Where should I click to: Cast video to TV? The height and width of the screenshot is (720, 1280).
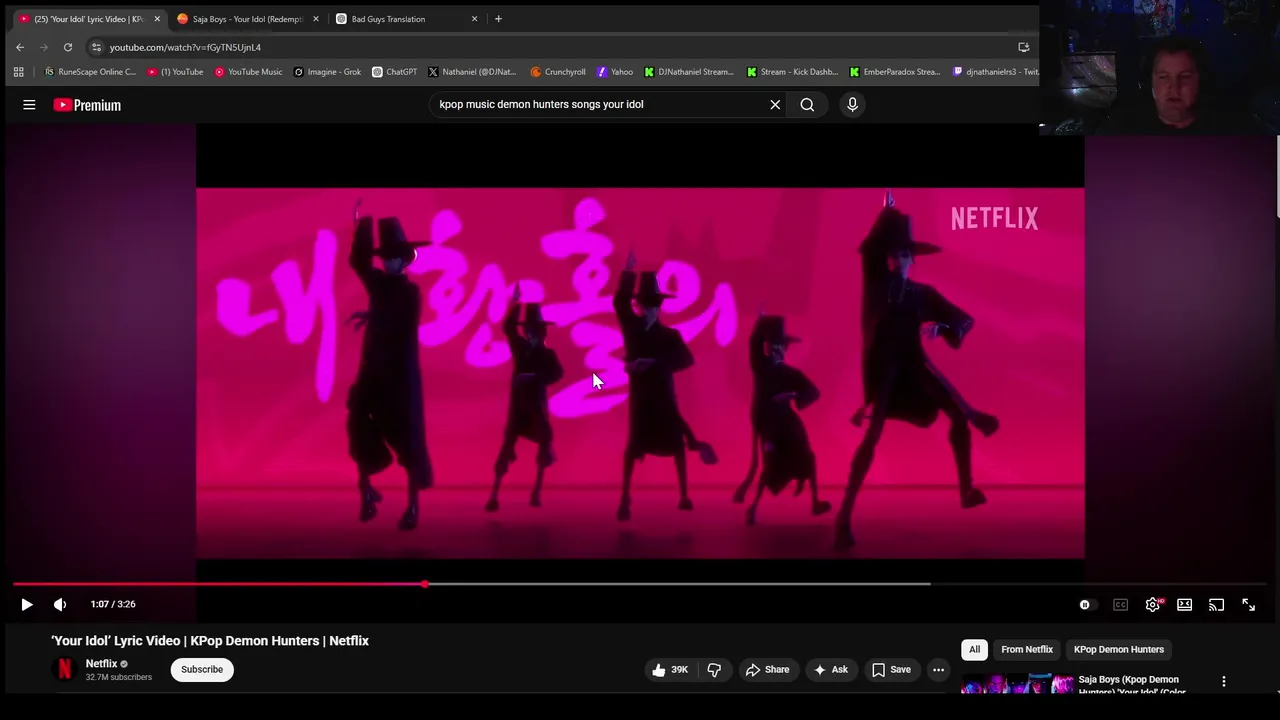(x=1216, y=604)
